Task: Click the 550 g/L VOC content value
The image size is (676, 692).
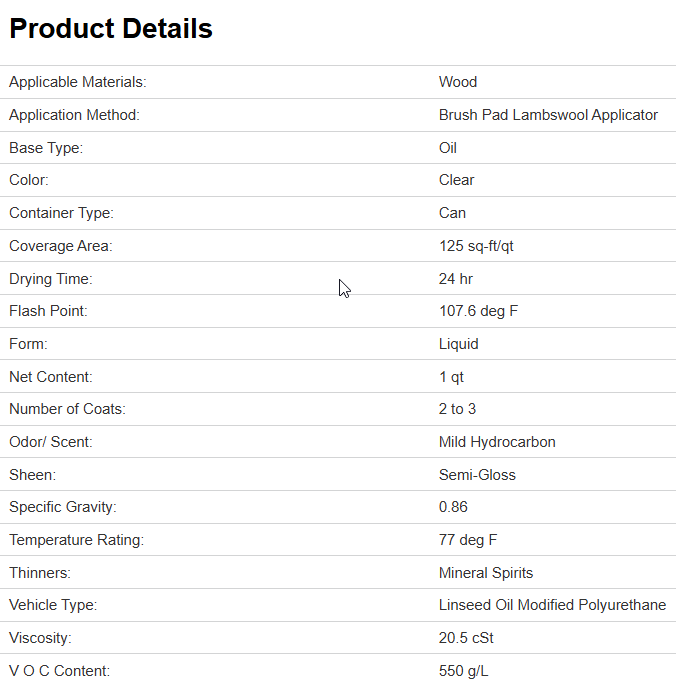Action: click(463, 671)
